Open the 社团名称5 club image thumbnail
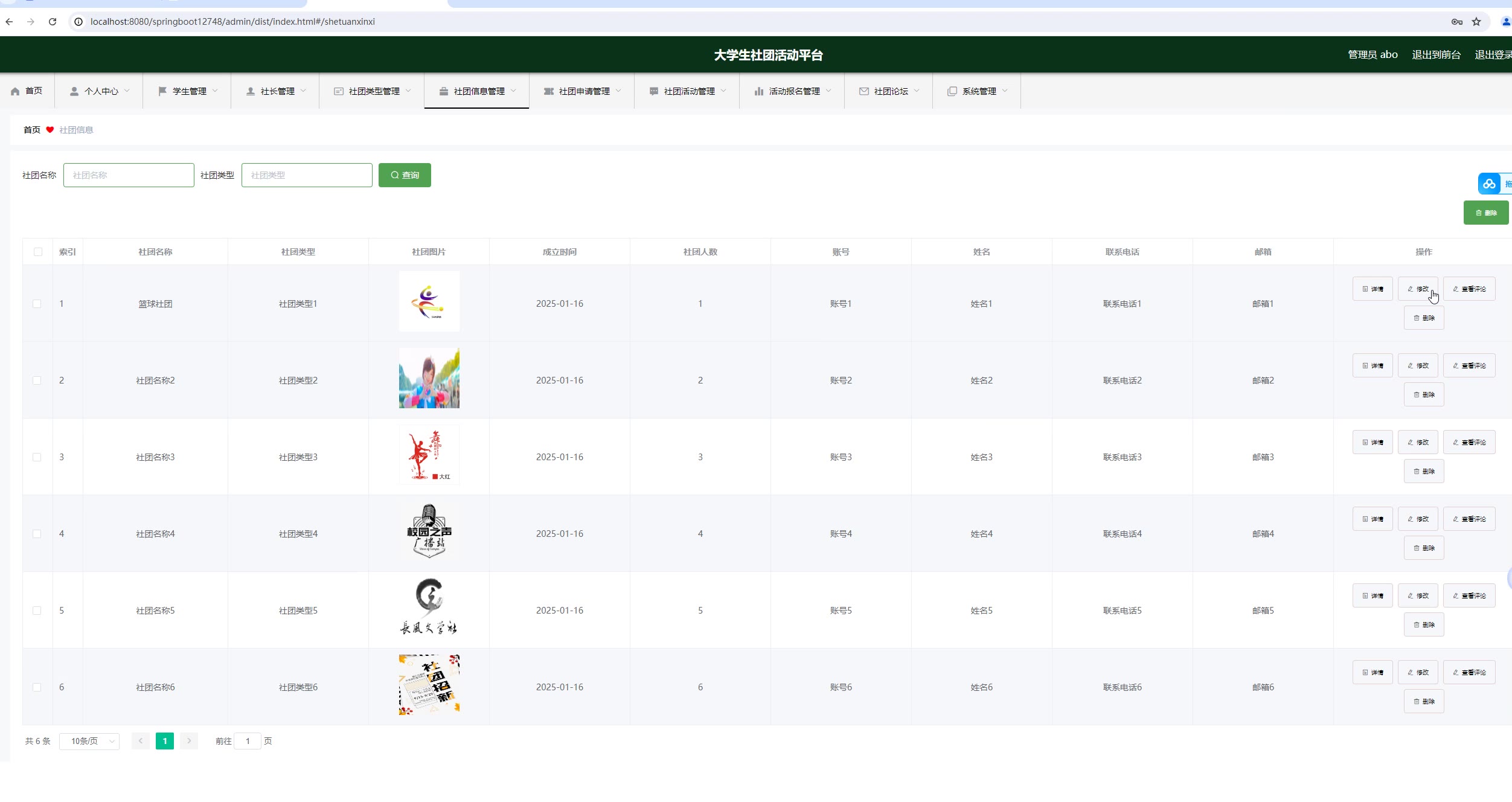Viewport: 1512px width, 802px height. (429, 608)
